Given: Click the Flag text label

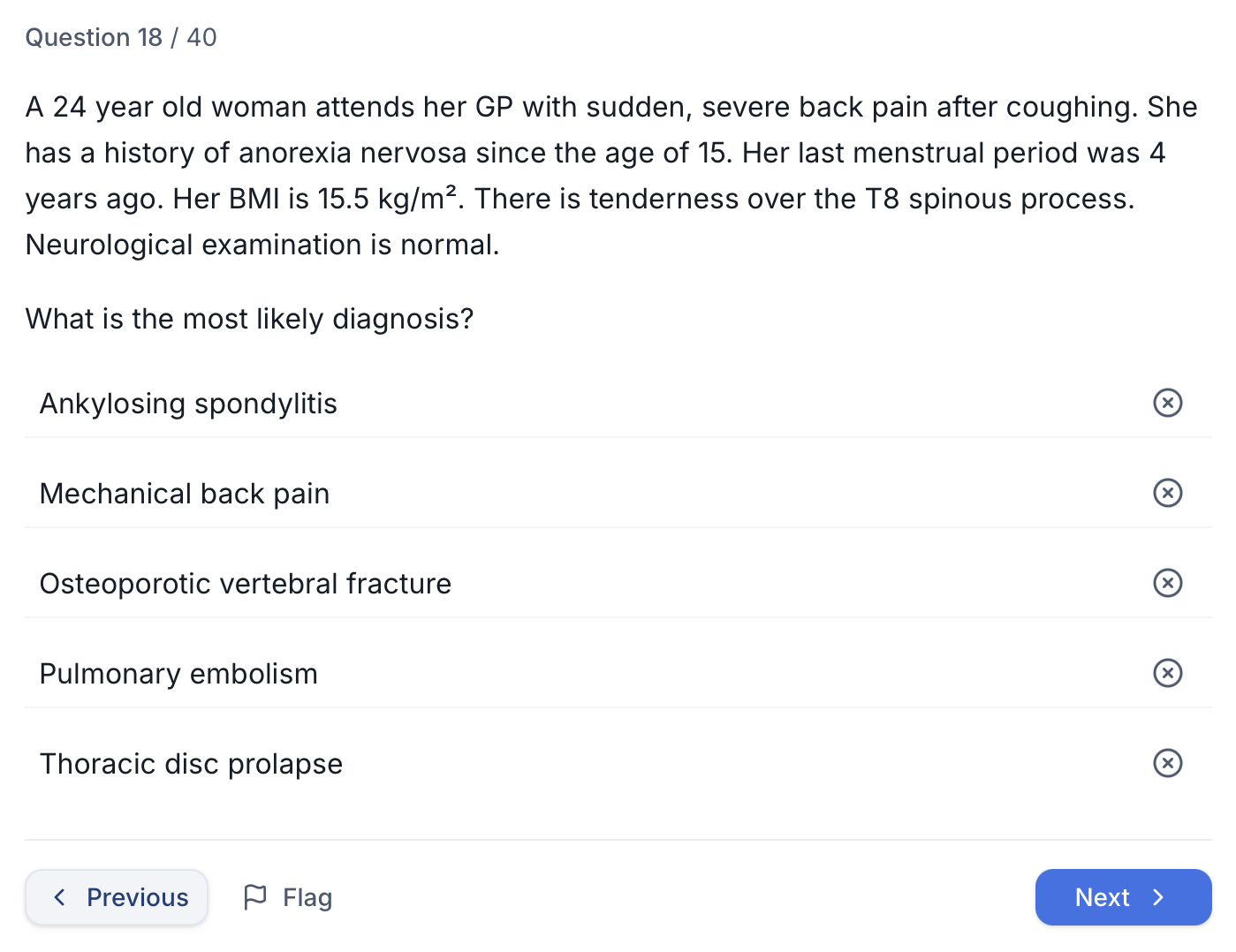Looking at the screenshot, I should (x=307, y=896).
